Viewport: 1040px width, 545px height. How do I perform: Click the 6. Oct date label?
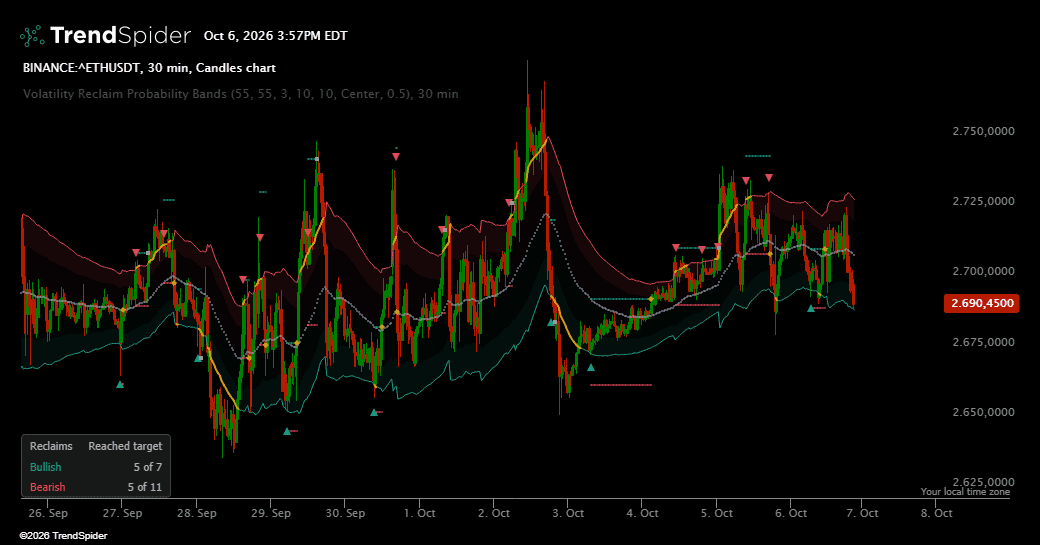pos(791,513)
